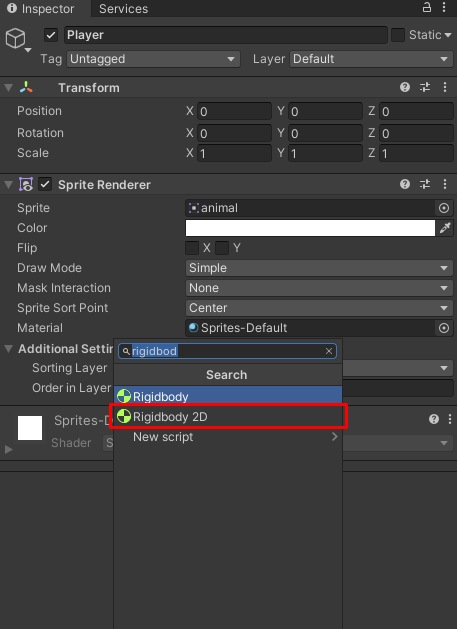This screenshot has height=629, width=457.
Task: Open the Sprites-Default material three-dot menu
Action: [x=450, y=419]
